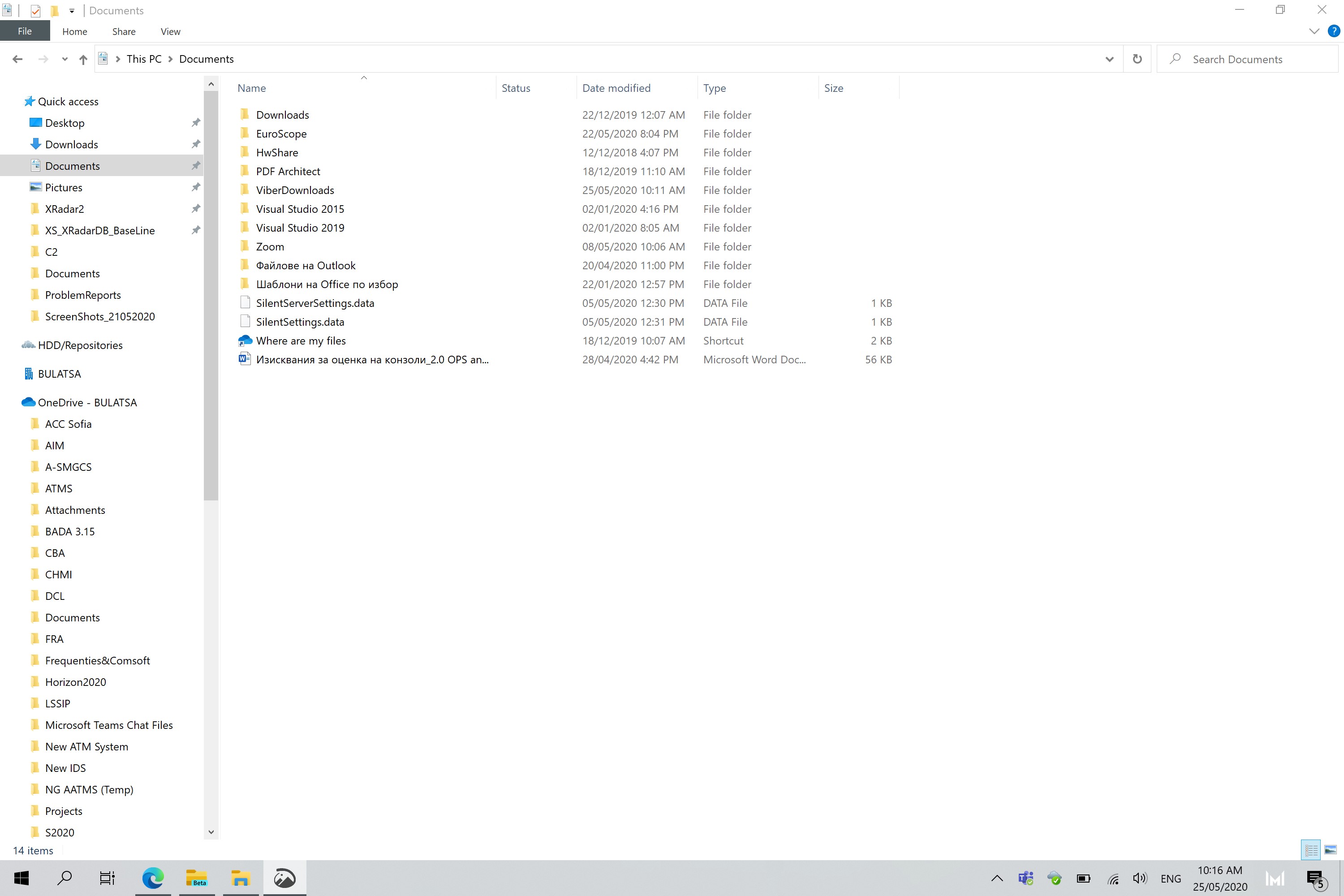Image resolution: width=1344 pixels, height=896 pixels.
Task: Open Microsoft Edge from the taskbar
Action: (x=151, y=878)
